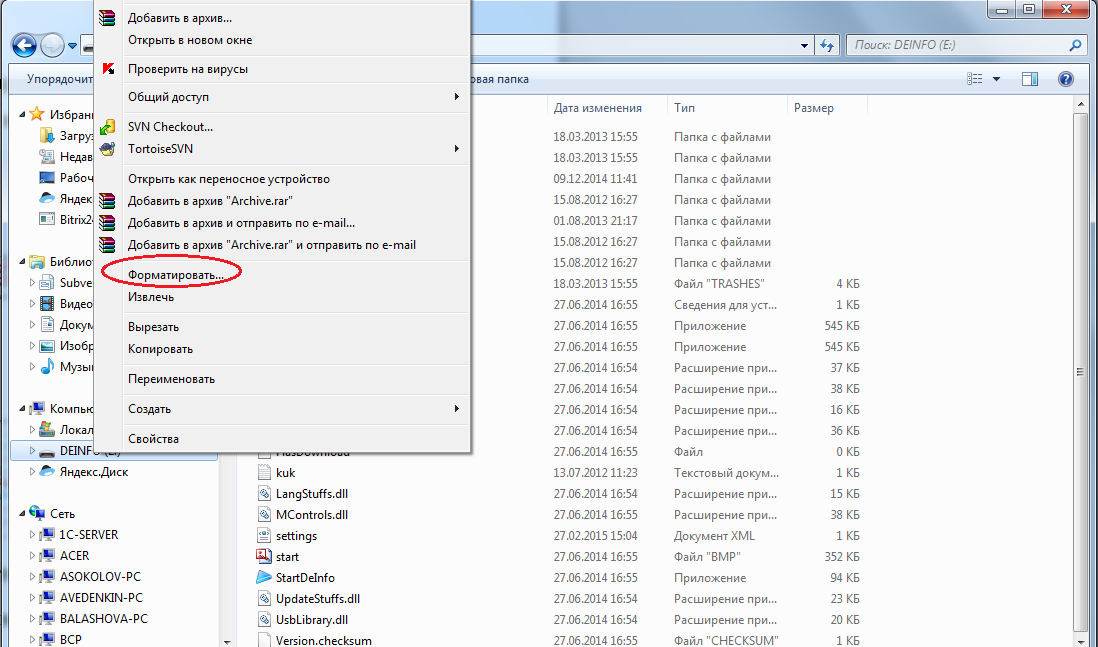1098x647 pixels.
Task: Expand the Яндекс.Диск tree node
Action: (x=32, y=472)
